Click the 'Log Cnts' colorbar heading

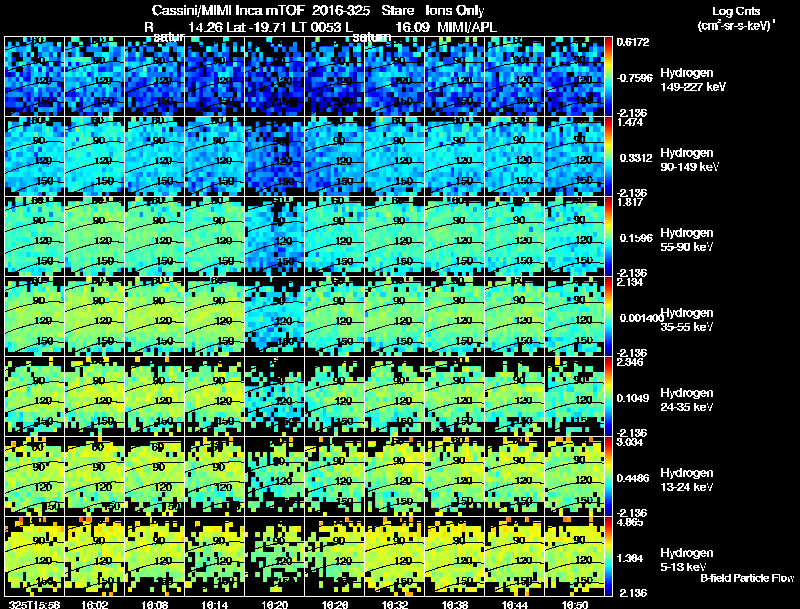tap(736, 11)
